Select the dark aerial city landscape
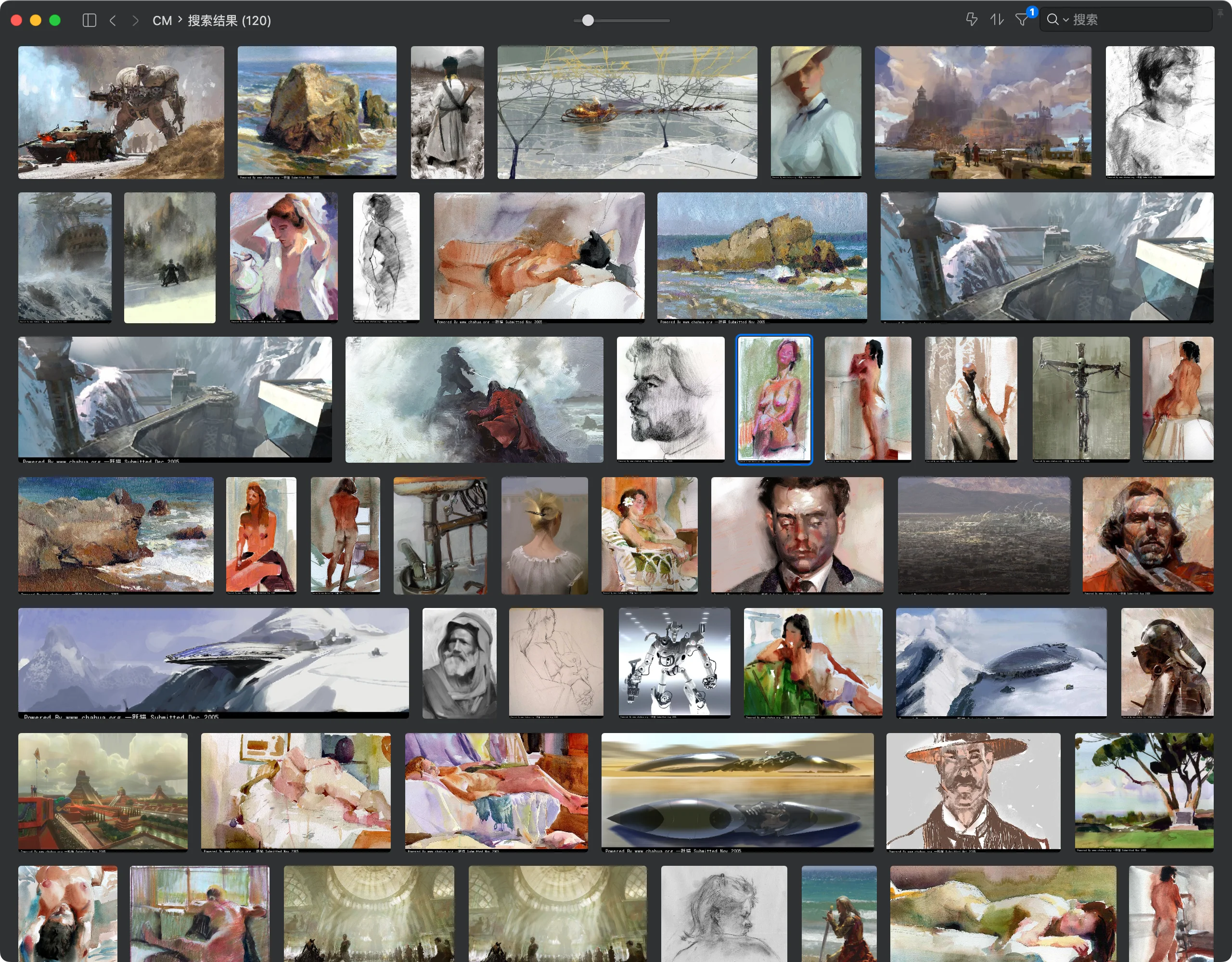Screen dimensions: 1232x962 (984, 536)
